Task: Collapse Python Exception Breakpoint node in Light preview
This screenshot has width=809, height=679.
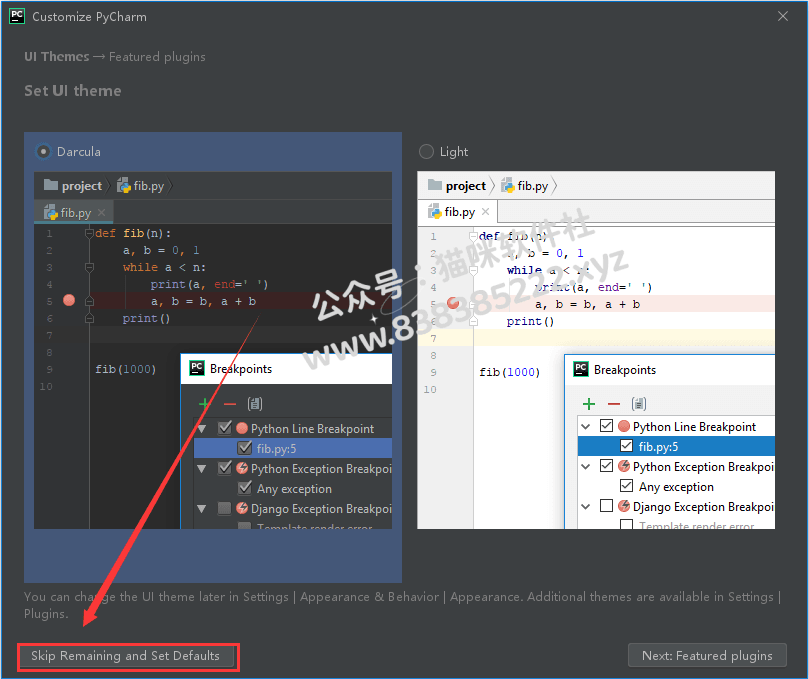Action: (x=586, y=467)
